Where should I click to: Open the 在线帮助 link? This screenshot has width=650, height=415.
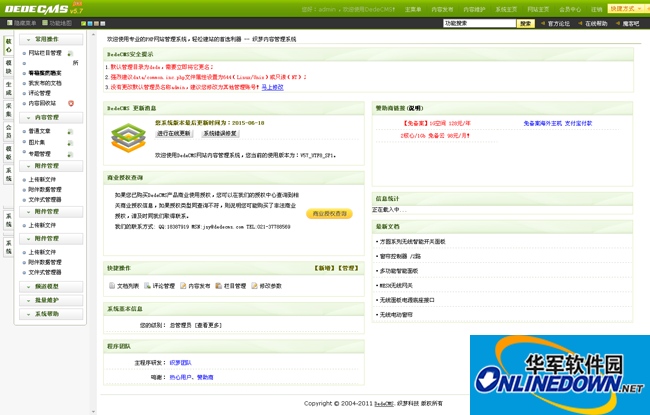coord(596,24)
